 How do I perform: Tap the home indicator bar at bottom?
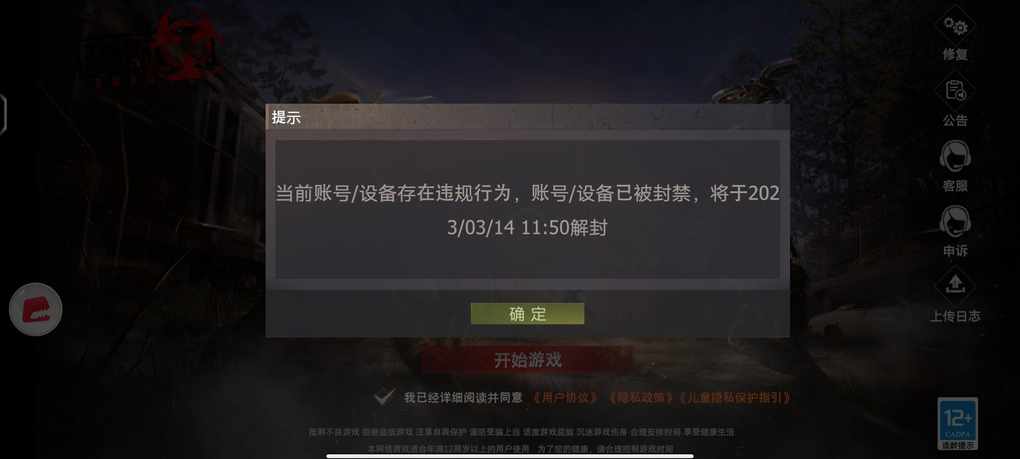tap(510, 455)
